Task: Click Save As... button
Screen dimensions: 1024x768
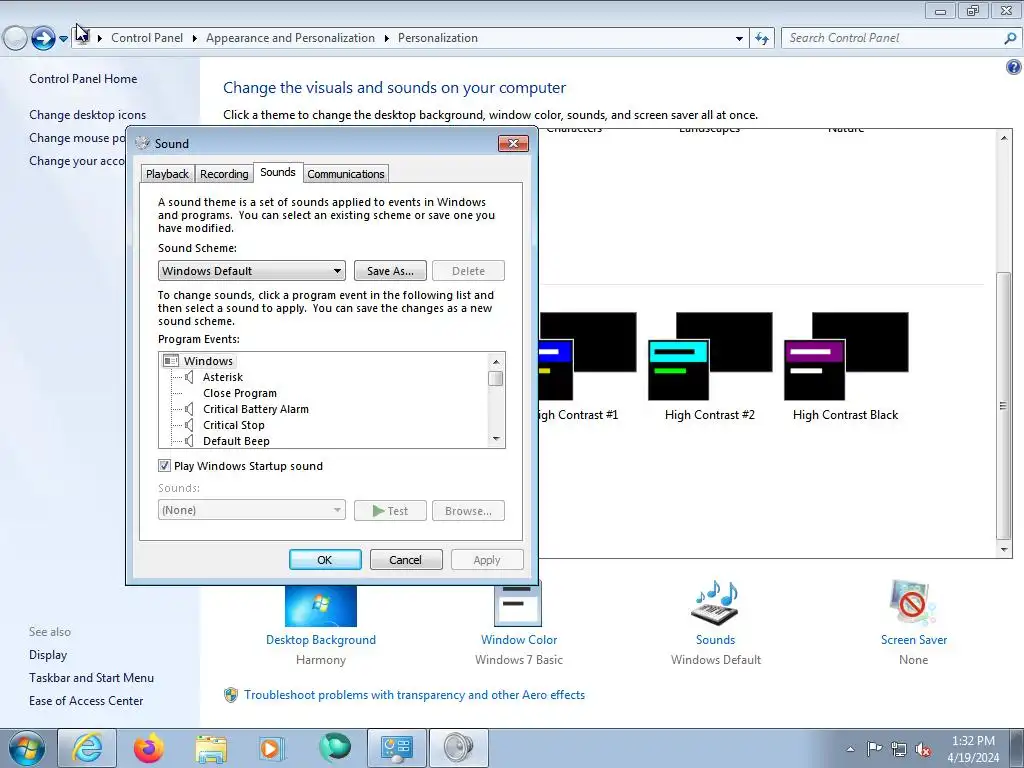Action: pyautogui.click(x=390, y=270)
